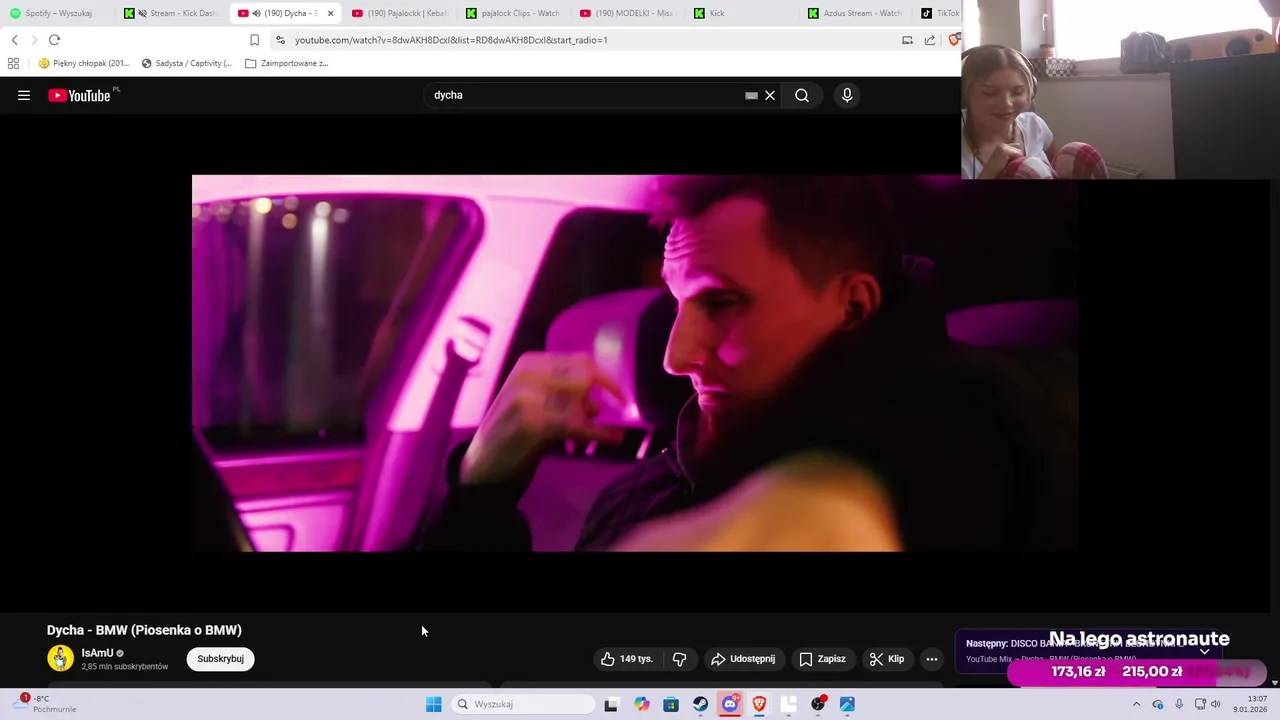Clear the YouTube search field text
This screenshot has height=720, width=1280.
coord(770,95)
